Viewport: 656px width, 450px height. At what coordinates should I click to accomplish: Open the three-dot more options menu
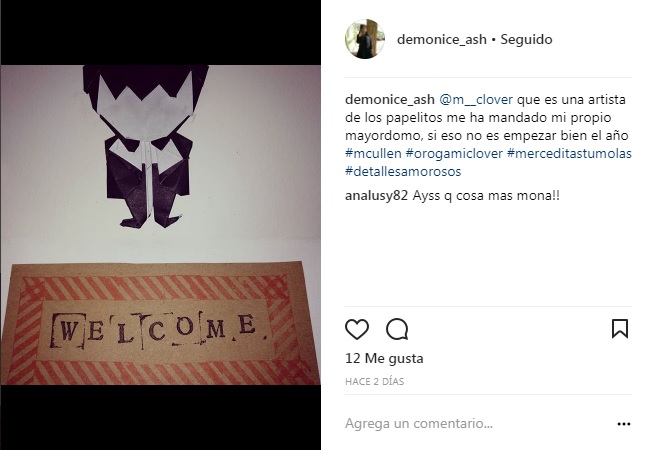[x=623, y=424]
